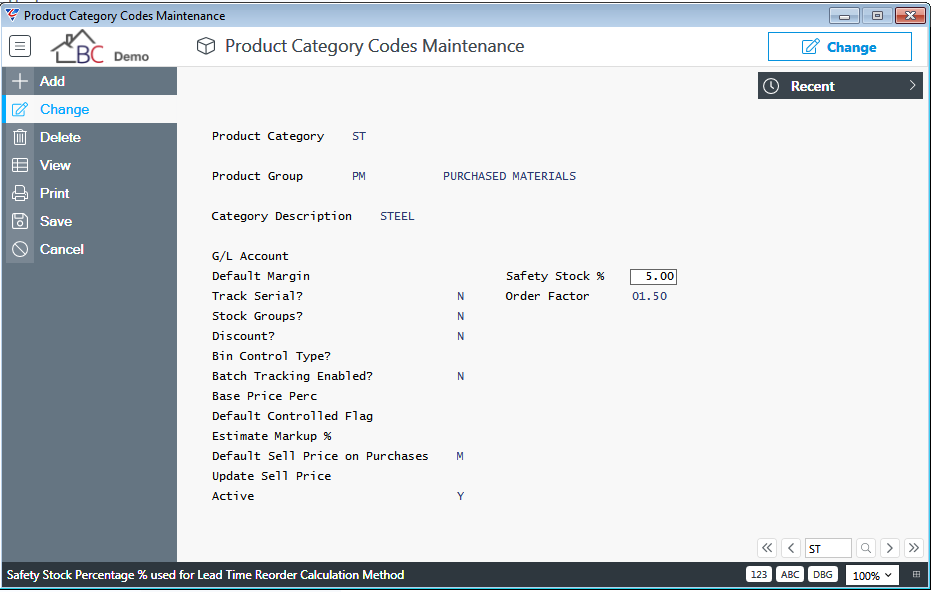Go to next record arrow
Screen dimensions: 935x592
click(x=890, y=548)
